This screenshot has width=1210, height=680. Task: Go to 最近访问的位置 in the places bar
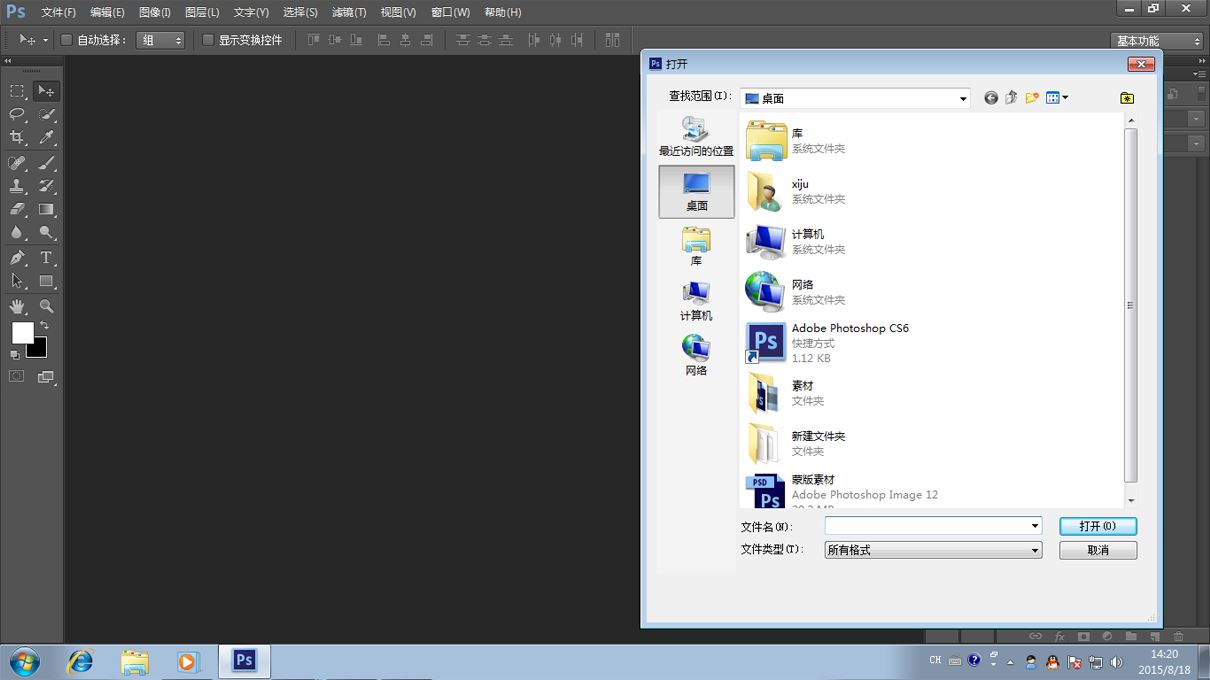696,137
